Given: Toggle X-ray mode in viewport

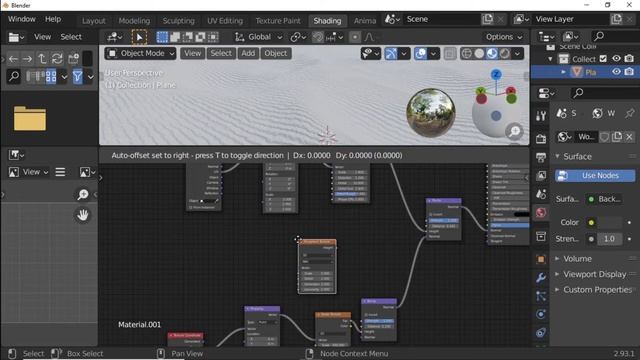Looking at the screenshot, I should click(449, 53).
